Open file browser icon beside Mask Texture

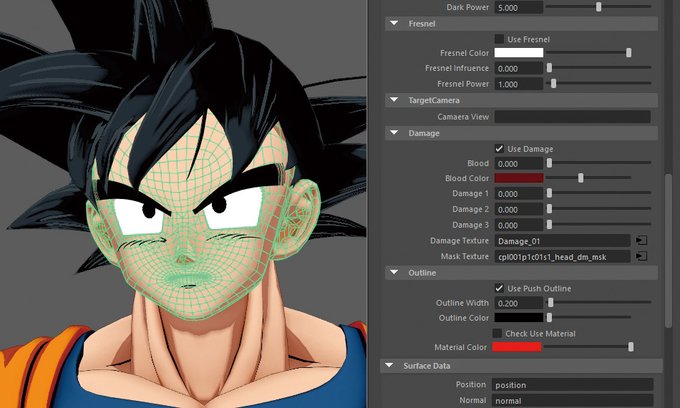[641, 256]
